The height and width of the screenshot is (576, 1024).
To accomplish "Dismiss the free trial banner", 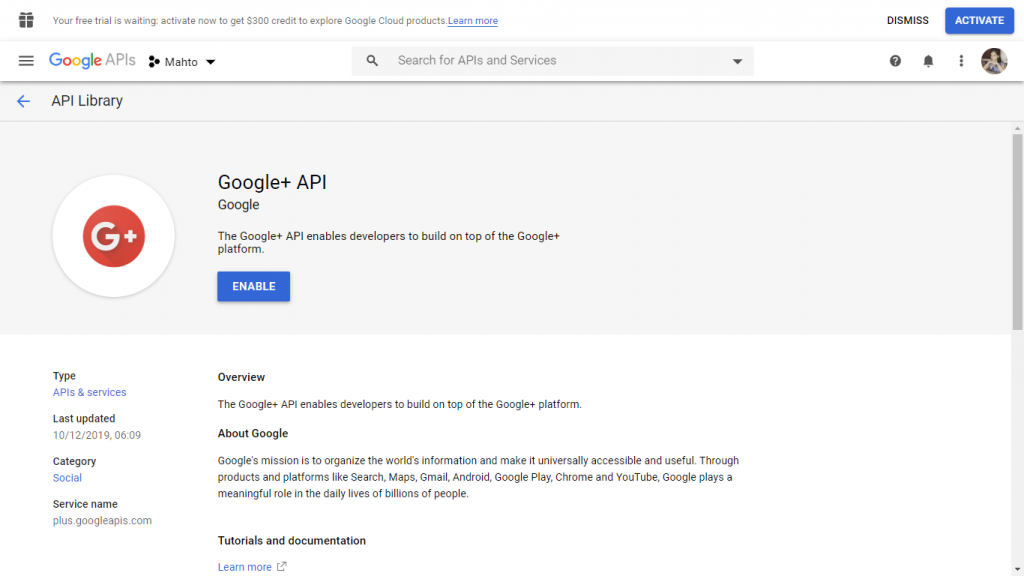I will [907, 20].
